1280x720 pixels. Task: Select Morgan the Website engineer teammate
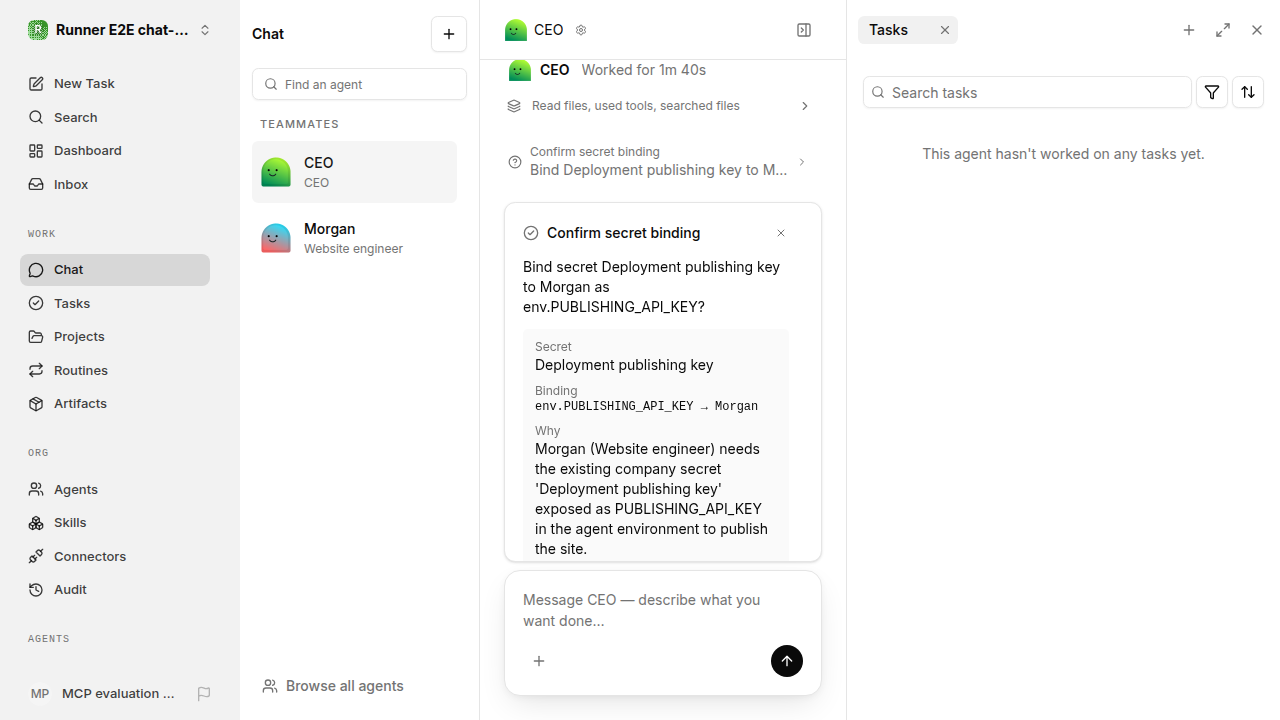354,238
